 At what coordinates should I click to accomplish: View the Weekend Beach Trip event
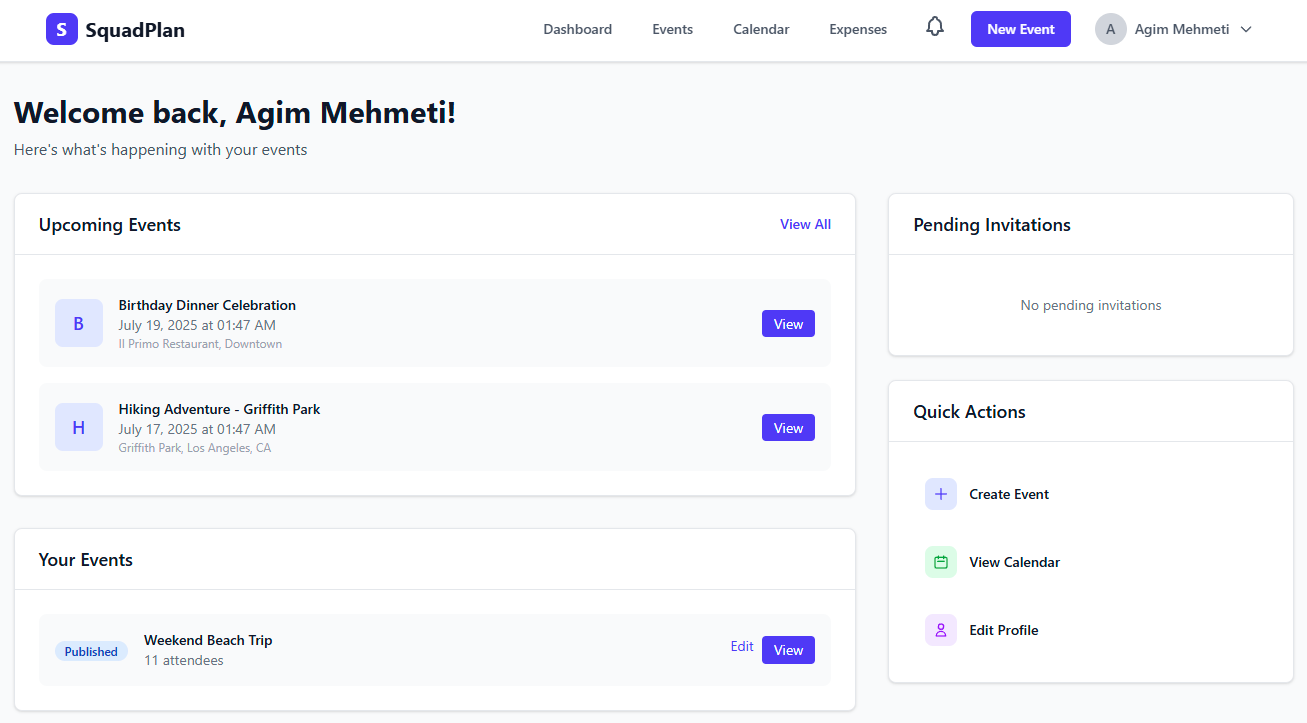click(788, 650)
